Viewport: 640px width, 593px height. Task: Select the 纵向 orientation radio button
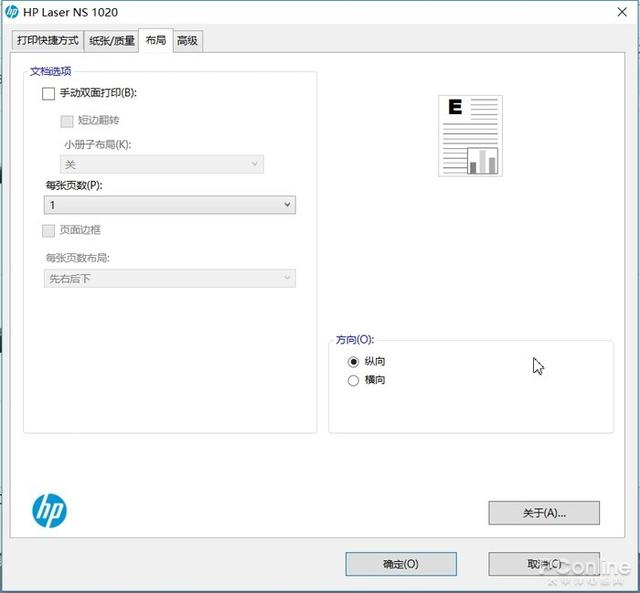353,362
